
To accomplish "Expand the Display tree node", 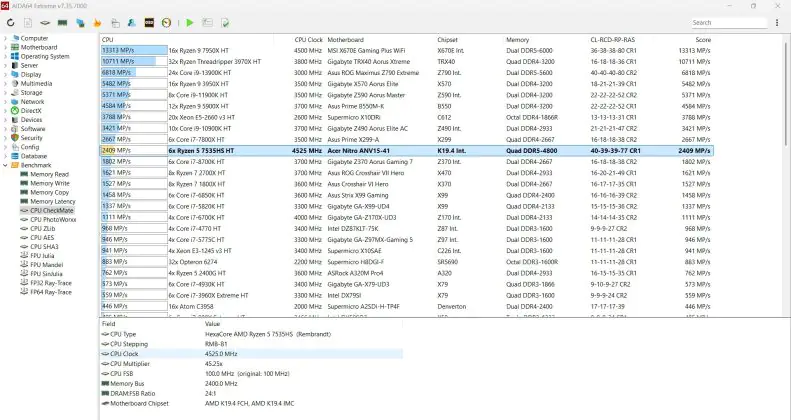I will click(x=6, y=75).
